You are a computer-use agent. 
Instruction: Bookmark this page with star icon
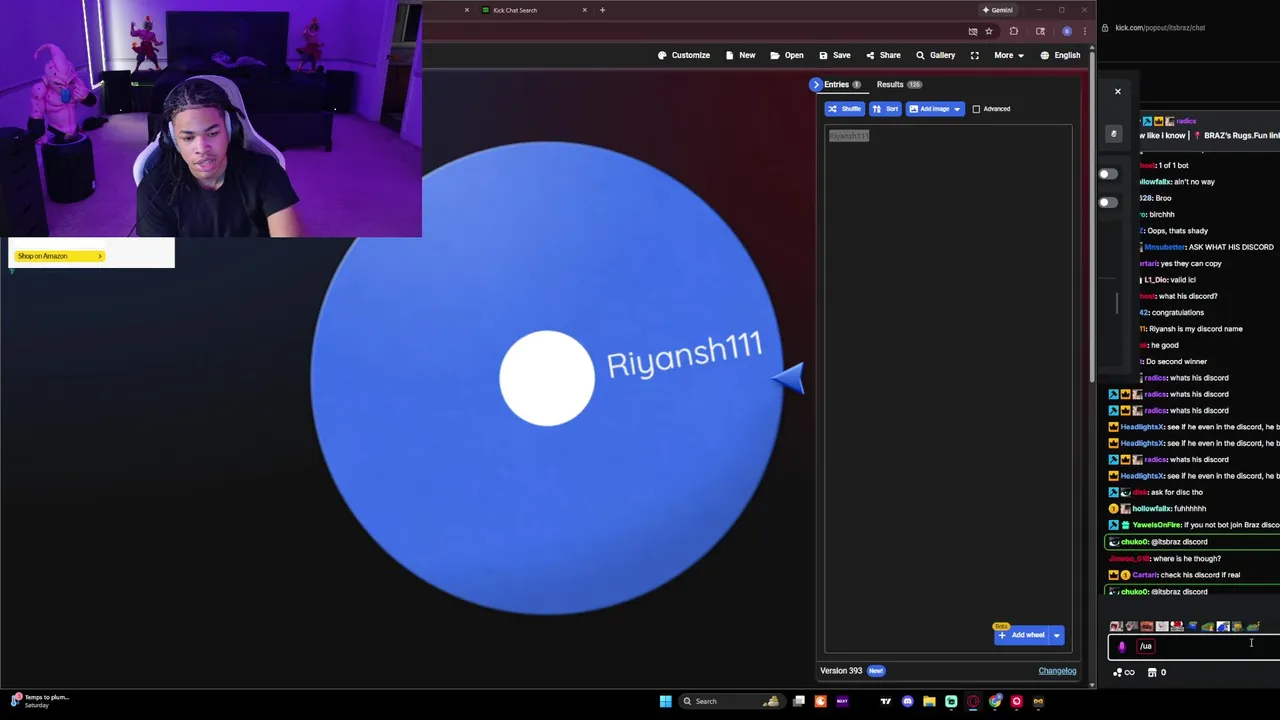coord(988,31)
